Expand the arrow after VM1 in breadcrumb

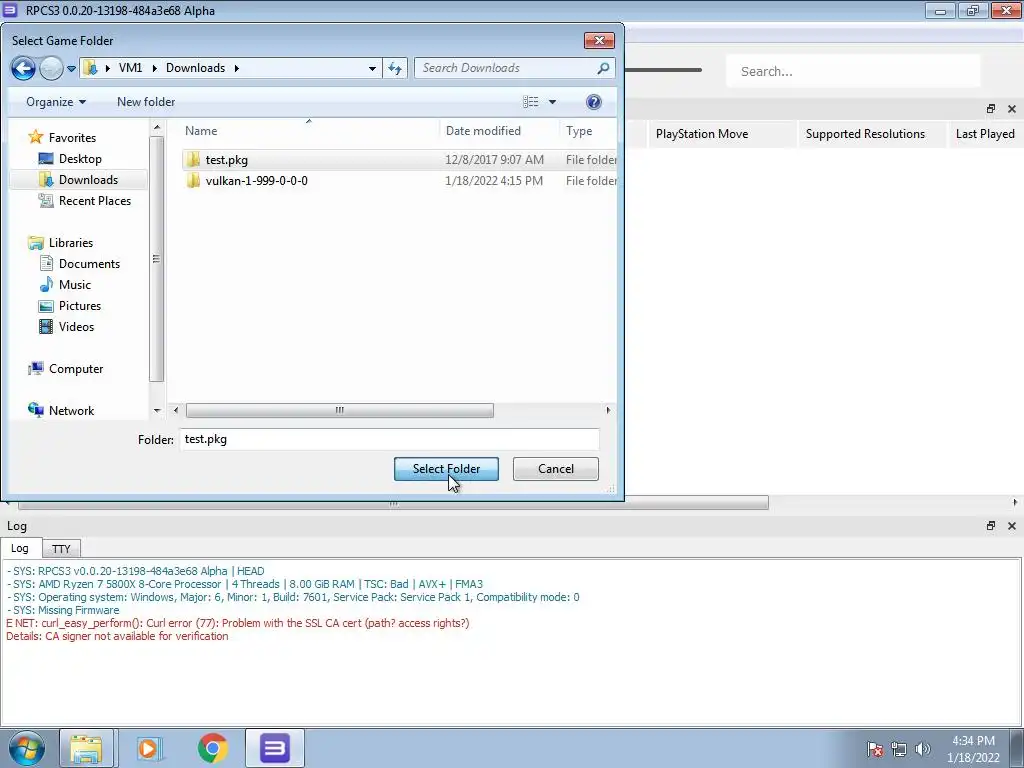pos(155,68)
